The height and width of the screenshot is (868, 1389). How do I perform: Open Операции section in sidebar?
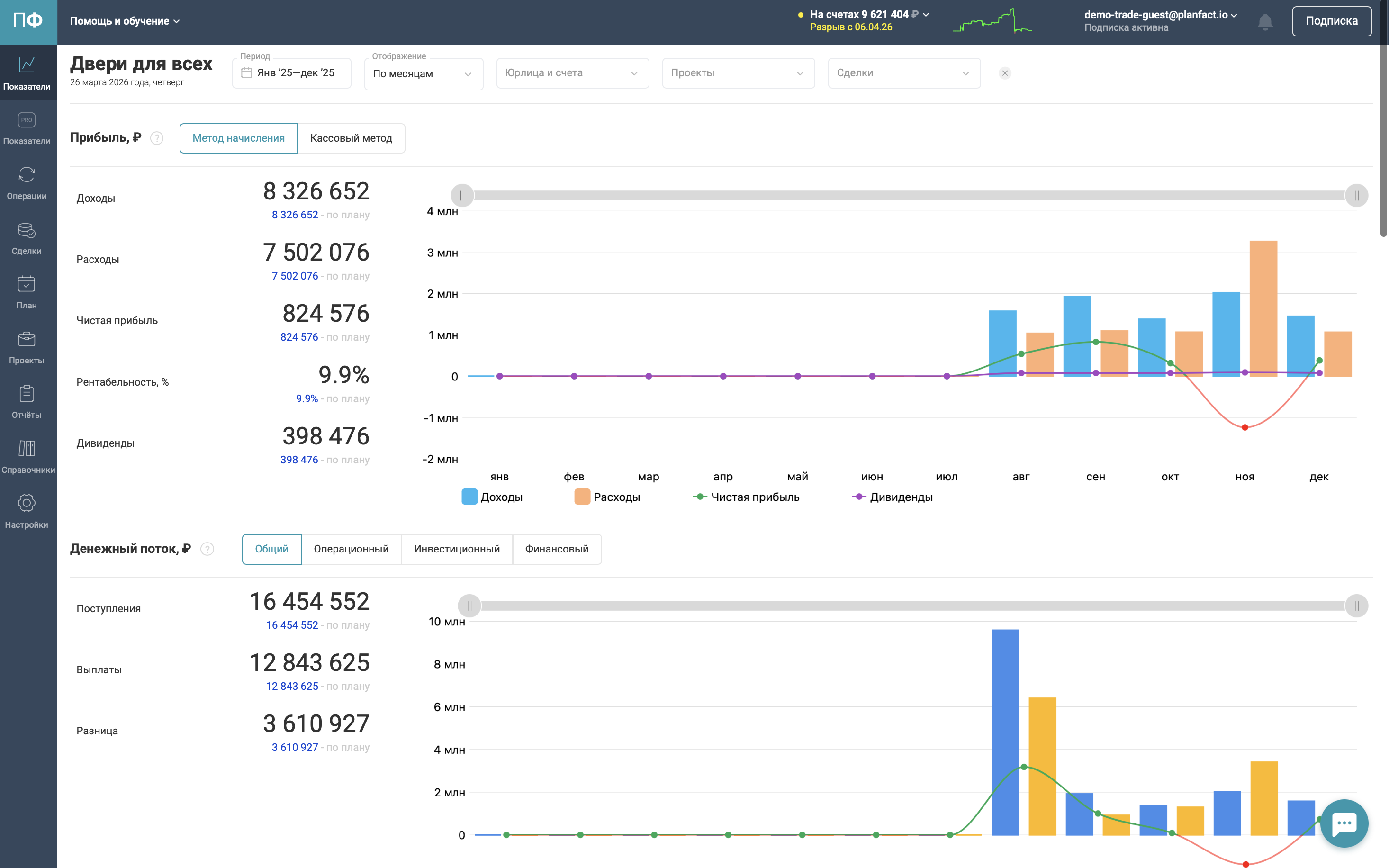click(x=27, y=182)
